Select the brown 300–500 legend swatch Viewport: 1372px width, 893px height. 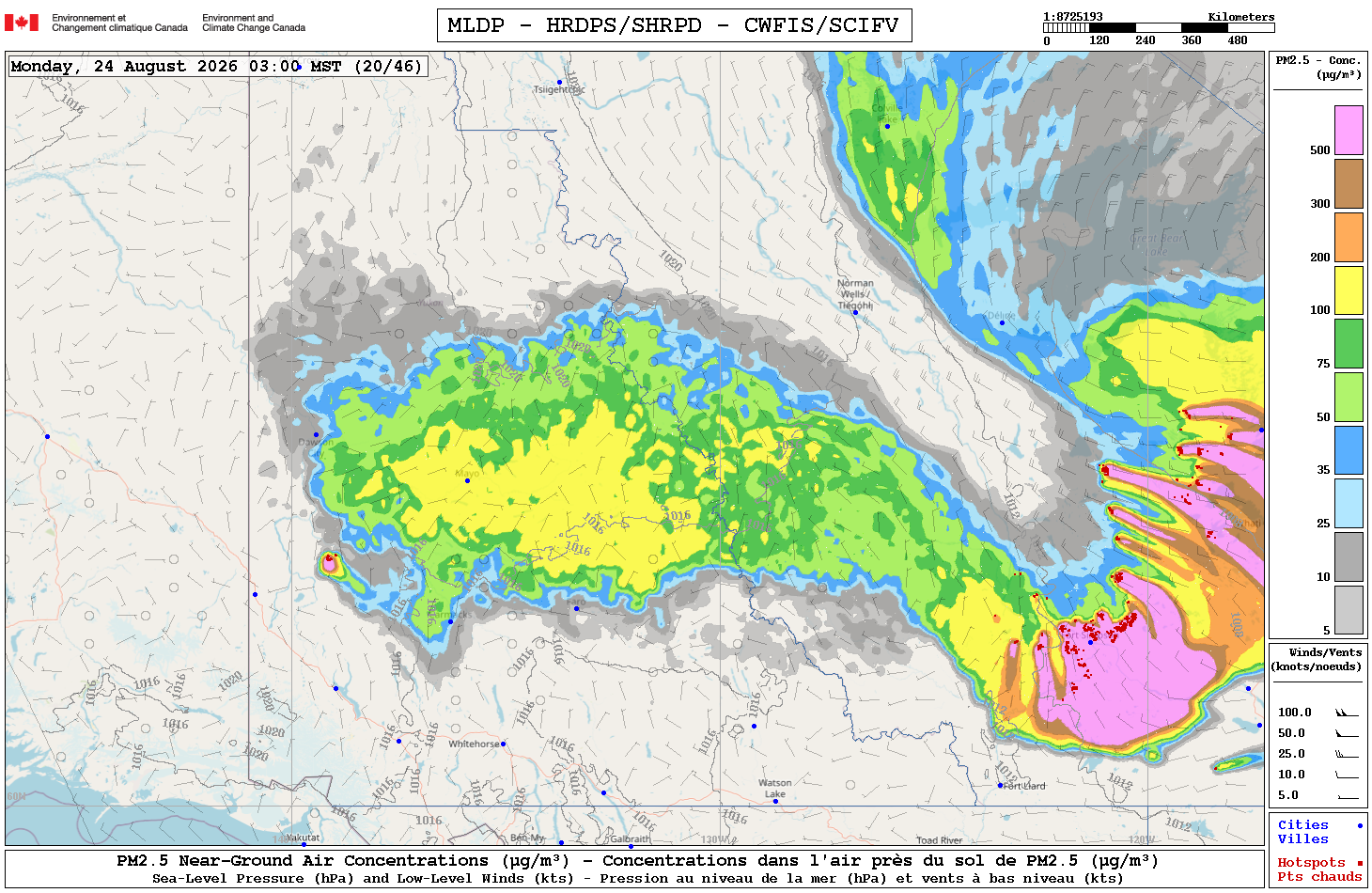pyautogui.click(x=1349, y=183)
